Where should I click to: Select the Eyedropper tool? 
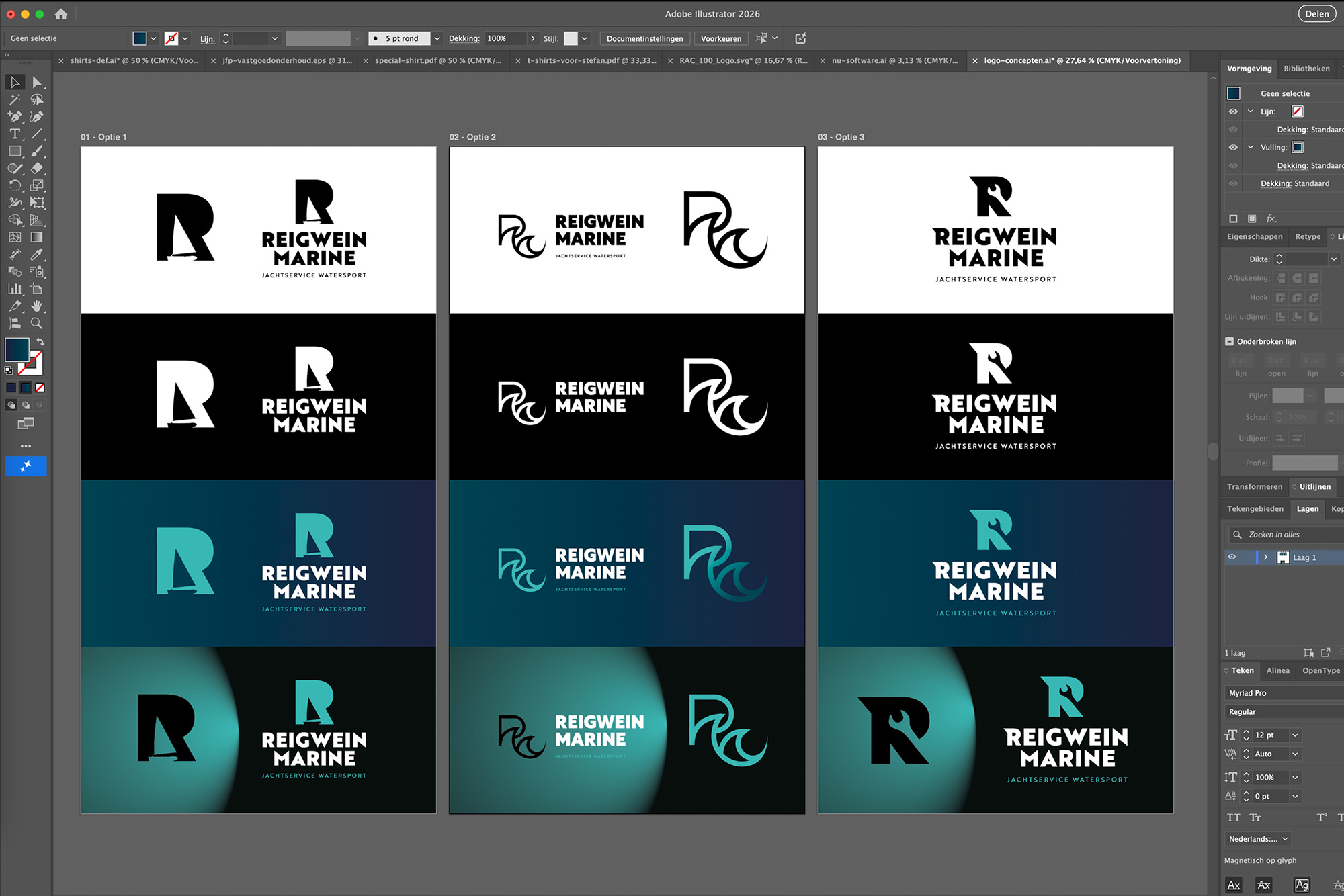pyautogui.click(x=37, y=255)
